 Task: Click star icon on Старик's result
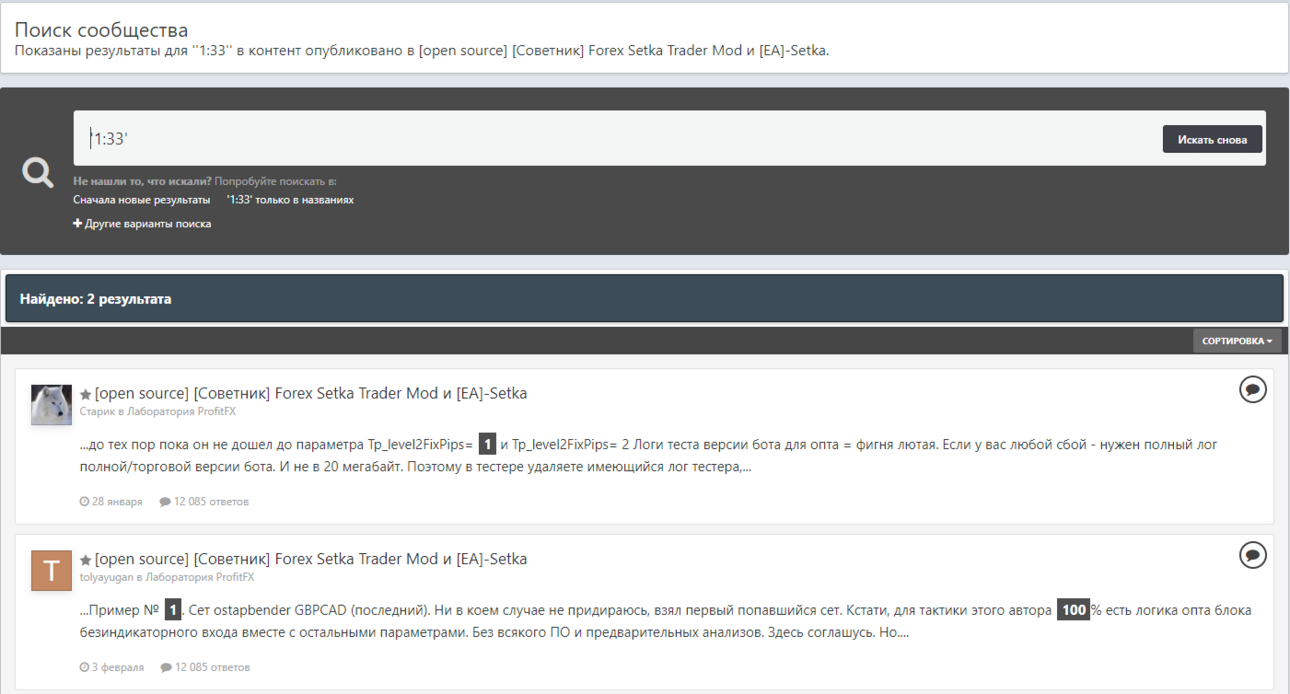pos(86,395)
